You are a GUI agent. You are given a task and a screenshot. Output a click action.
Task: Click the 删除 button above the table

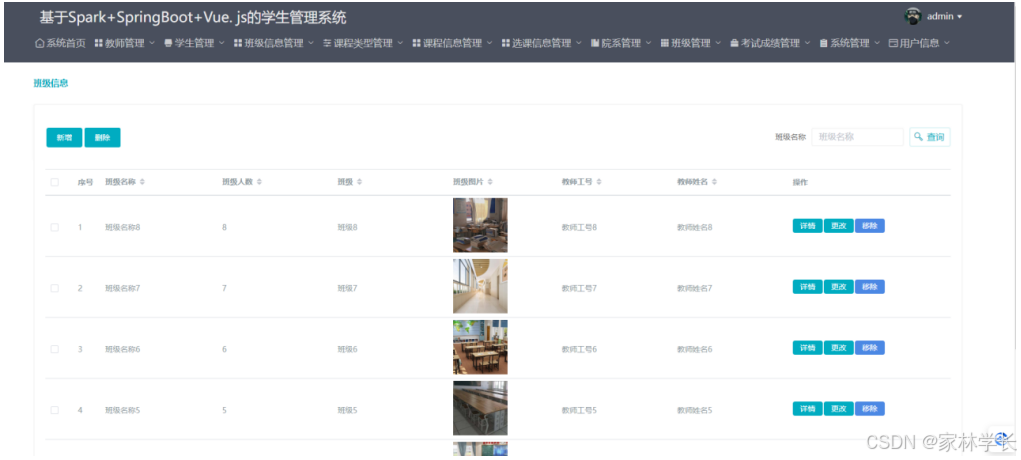[x=102, y=137]
